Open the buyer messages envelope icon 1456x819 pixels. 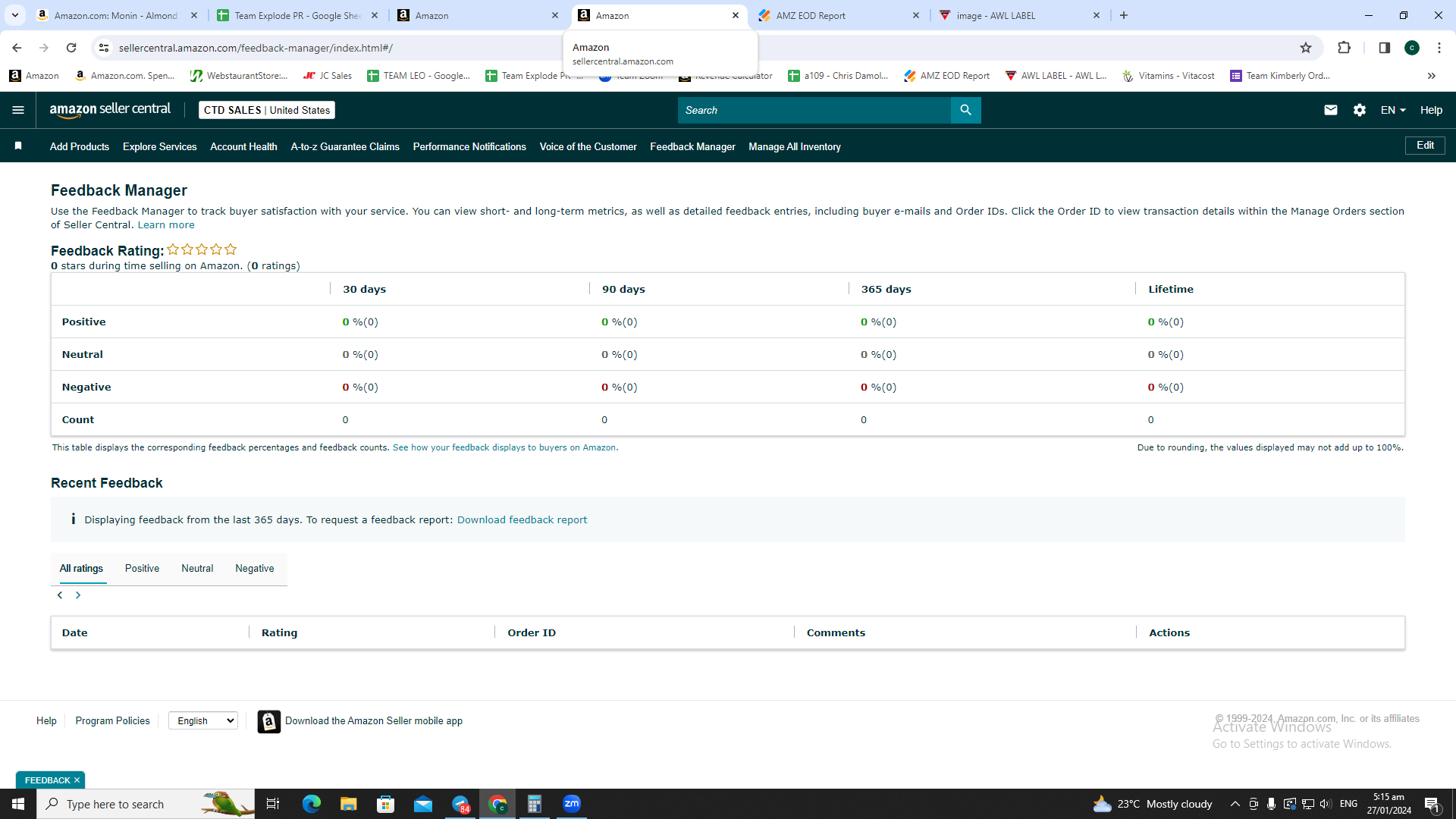[1330, 110]
